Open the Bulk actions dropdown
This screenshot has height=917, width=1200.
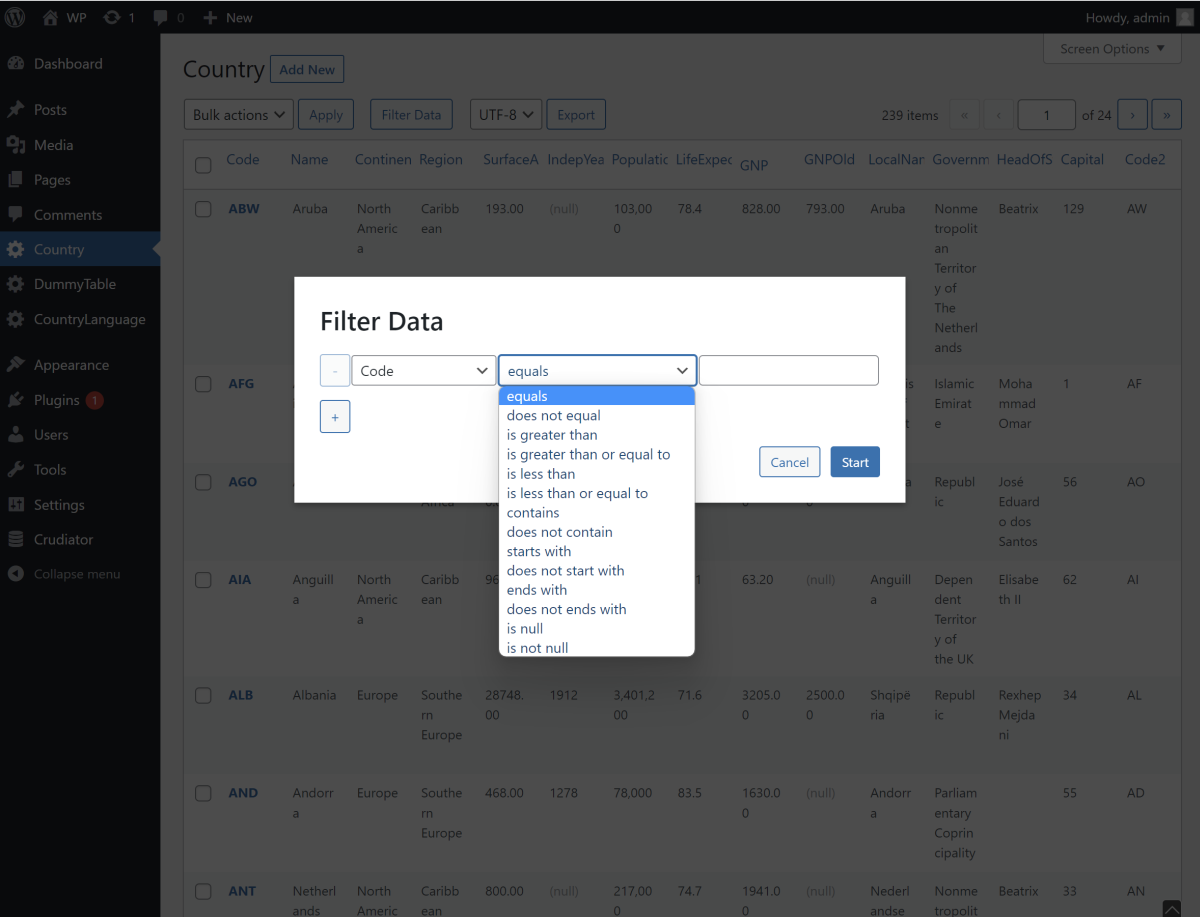point(239,115)
